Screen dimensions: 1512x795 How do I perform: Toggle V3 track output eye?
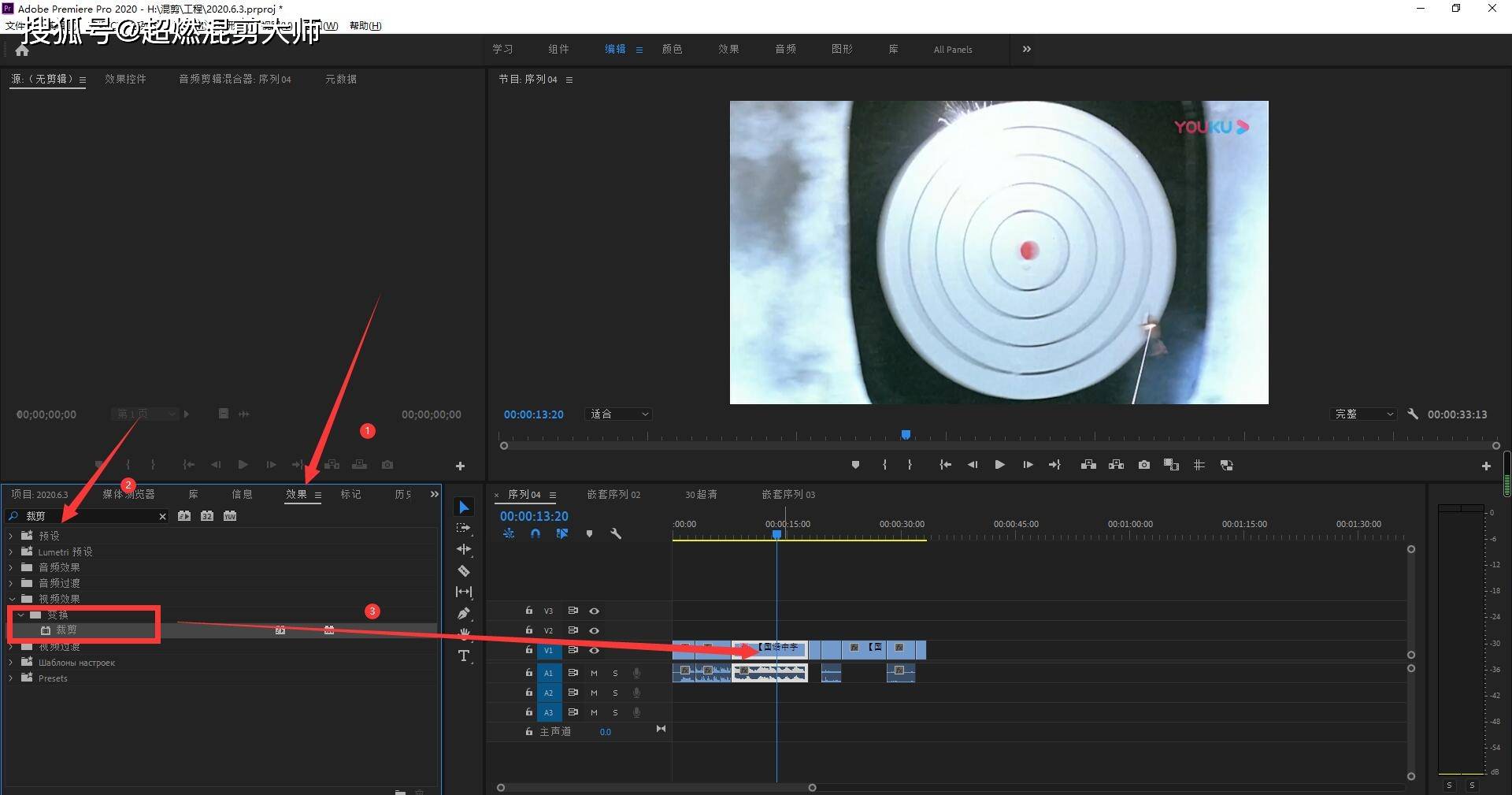pos(595,611)
